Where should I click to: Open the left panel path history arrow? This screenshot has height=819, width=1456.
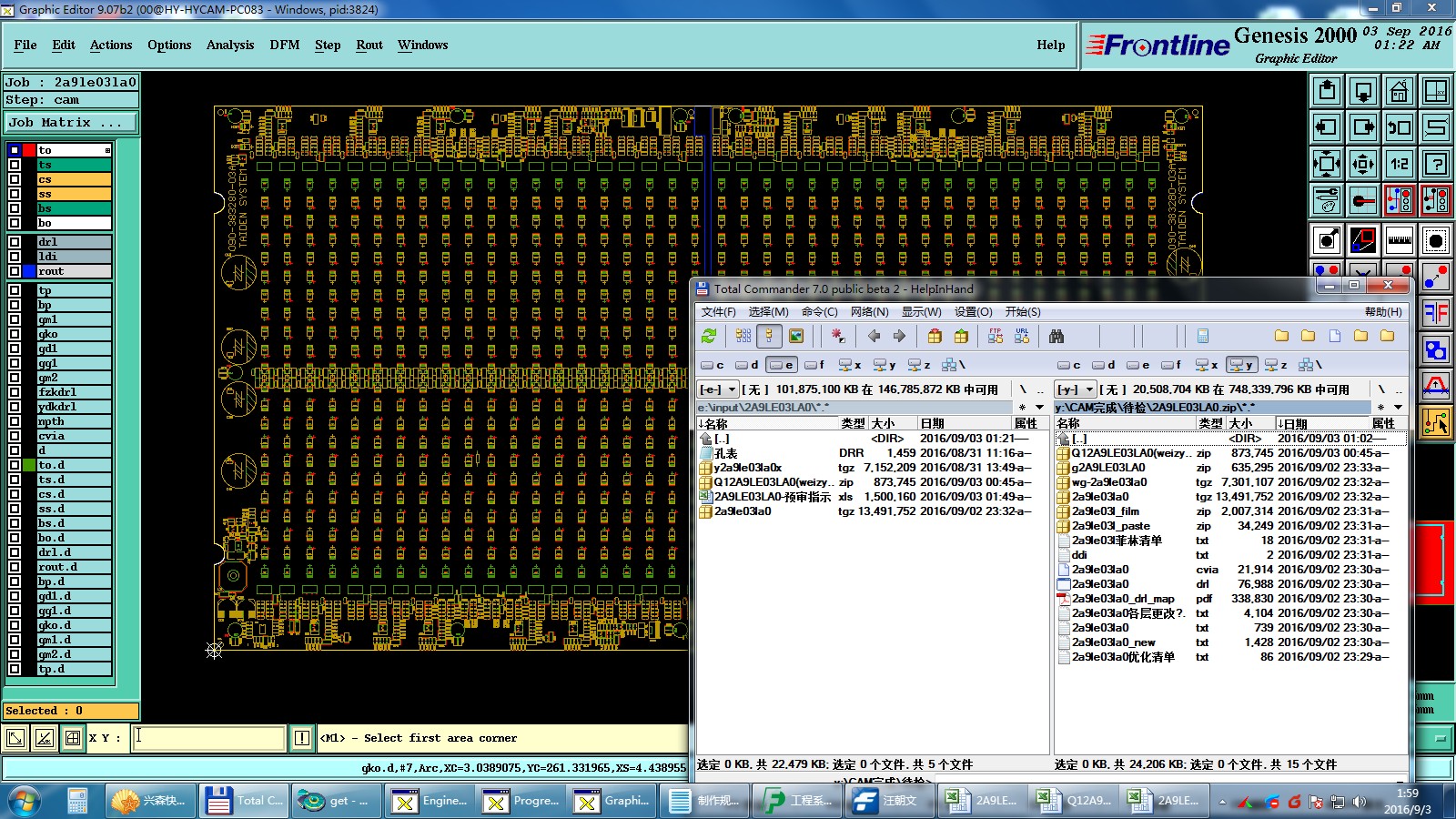coord(1039,408)
